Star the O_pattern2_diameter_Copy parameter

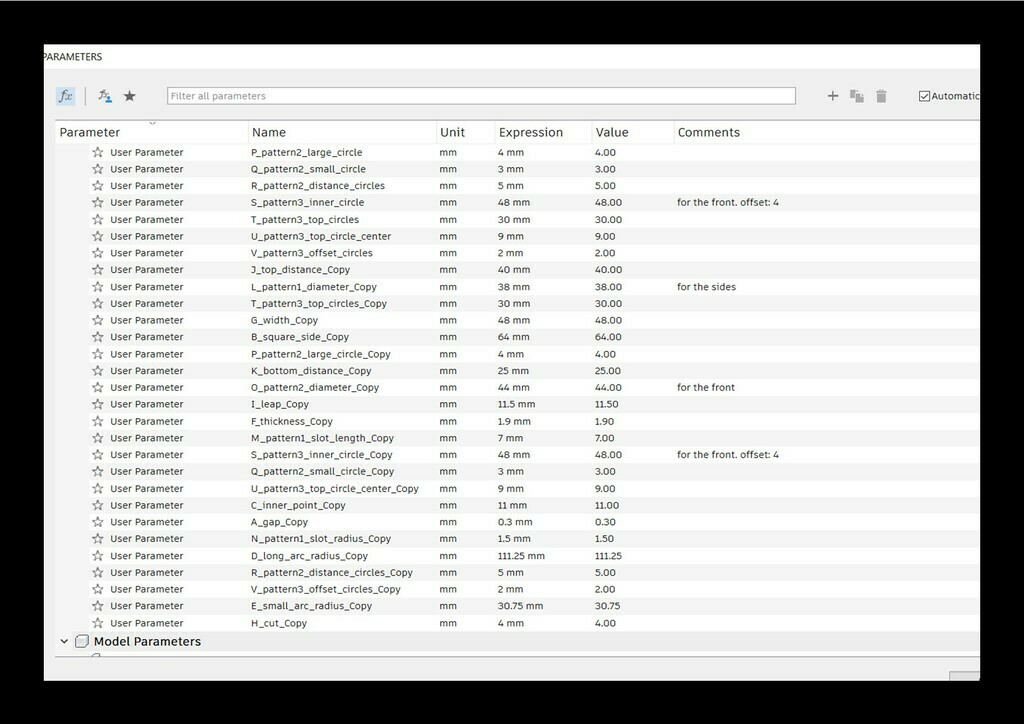tap(98, 387)
